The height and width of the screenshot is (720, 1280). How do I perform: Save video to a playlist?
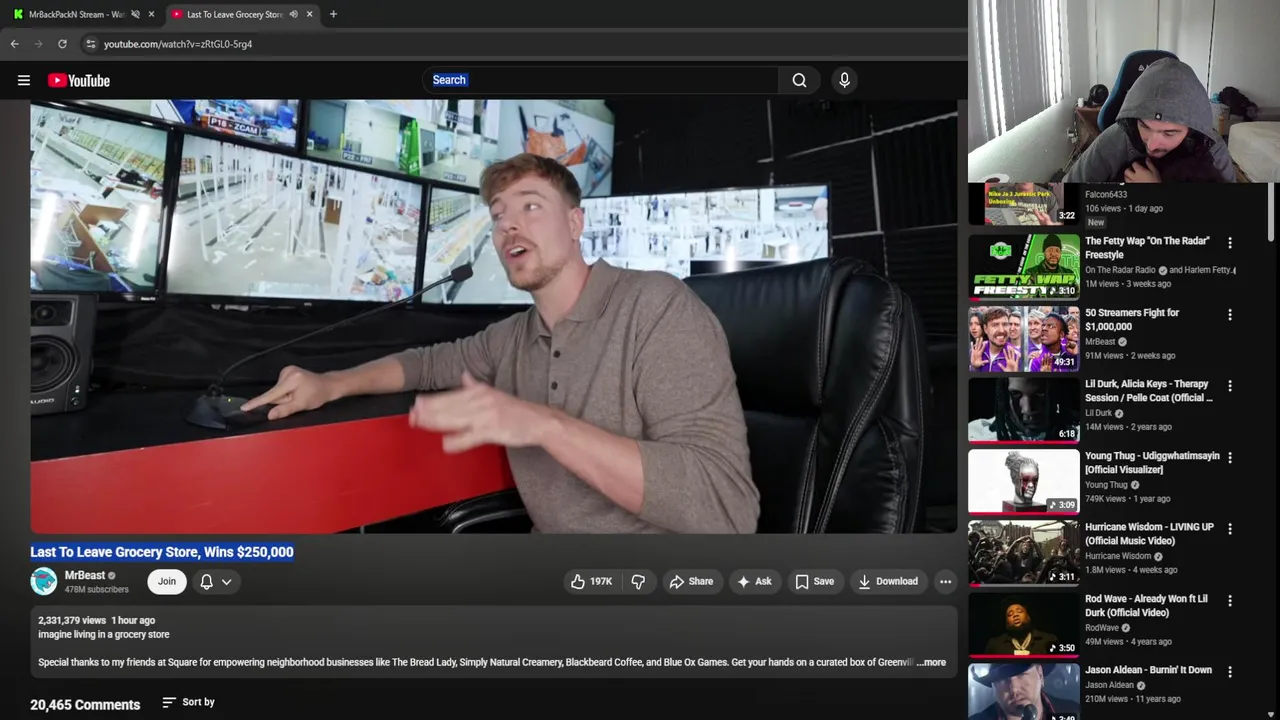tap(814, 581)
